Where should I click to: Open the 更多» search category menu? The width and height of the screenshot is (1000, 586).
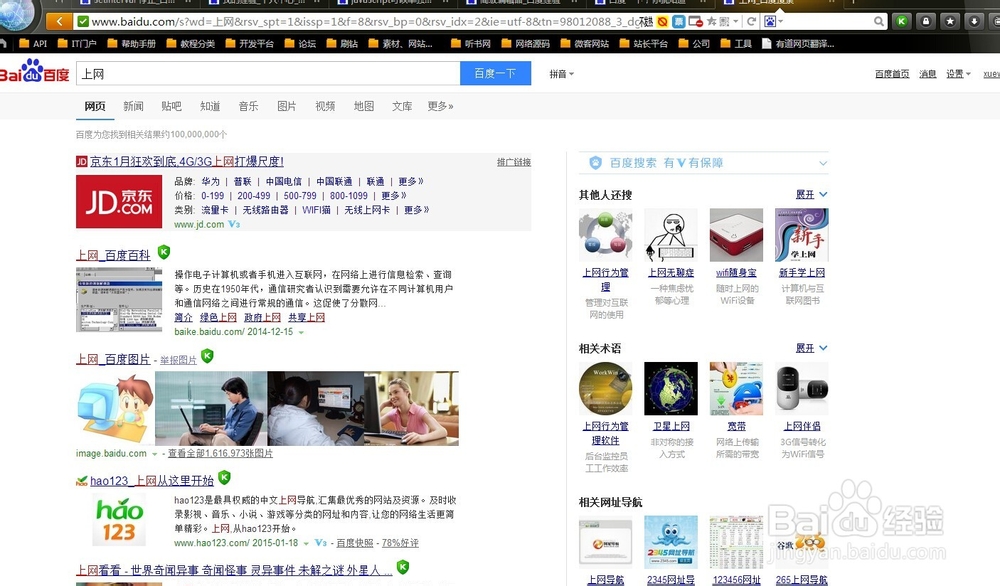(441, 106)
